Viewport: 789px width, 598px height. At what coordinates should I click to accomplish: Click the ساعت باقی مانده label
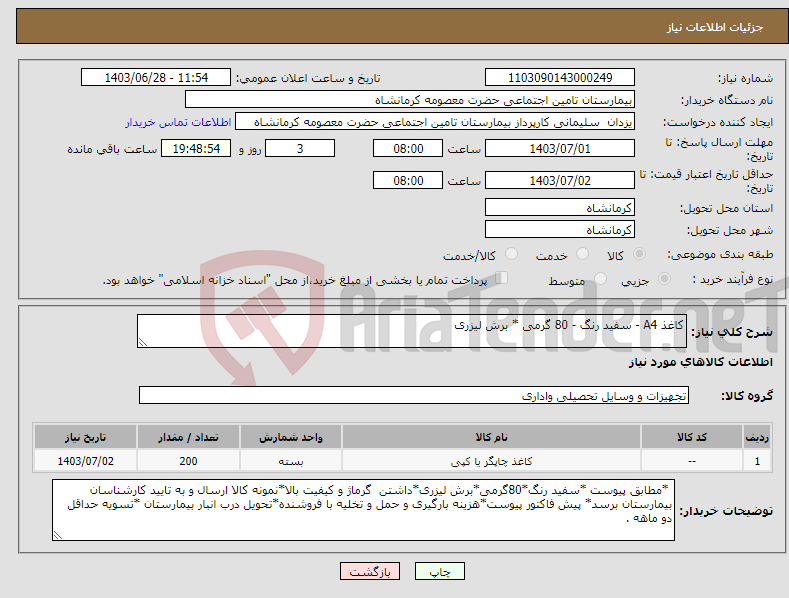pos(112,150)
